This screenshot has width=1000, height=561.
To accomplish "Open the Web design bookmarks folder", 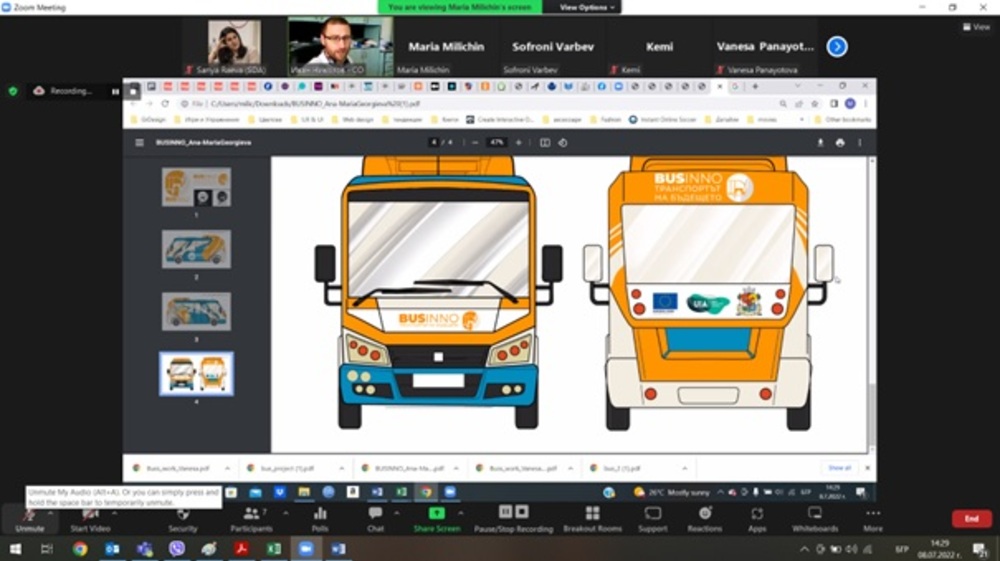I will tap(353, 120).
